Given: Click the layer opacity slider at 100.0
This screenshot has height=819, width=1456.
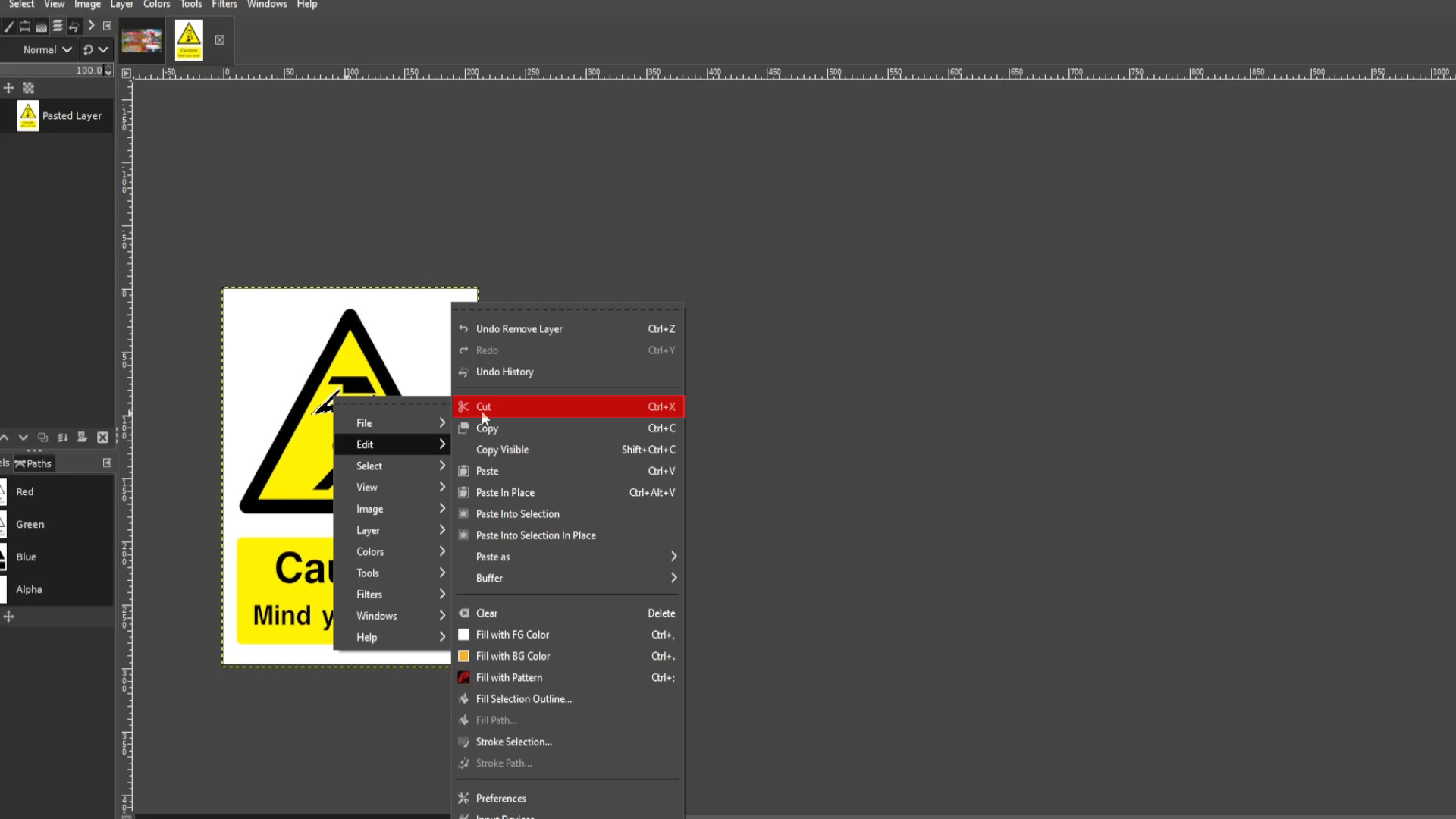Looking at the screenshot, I should tap(51, 70).
